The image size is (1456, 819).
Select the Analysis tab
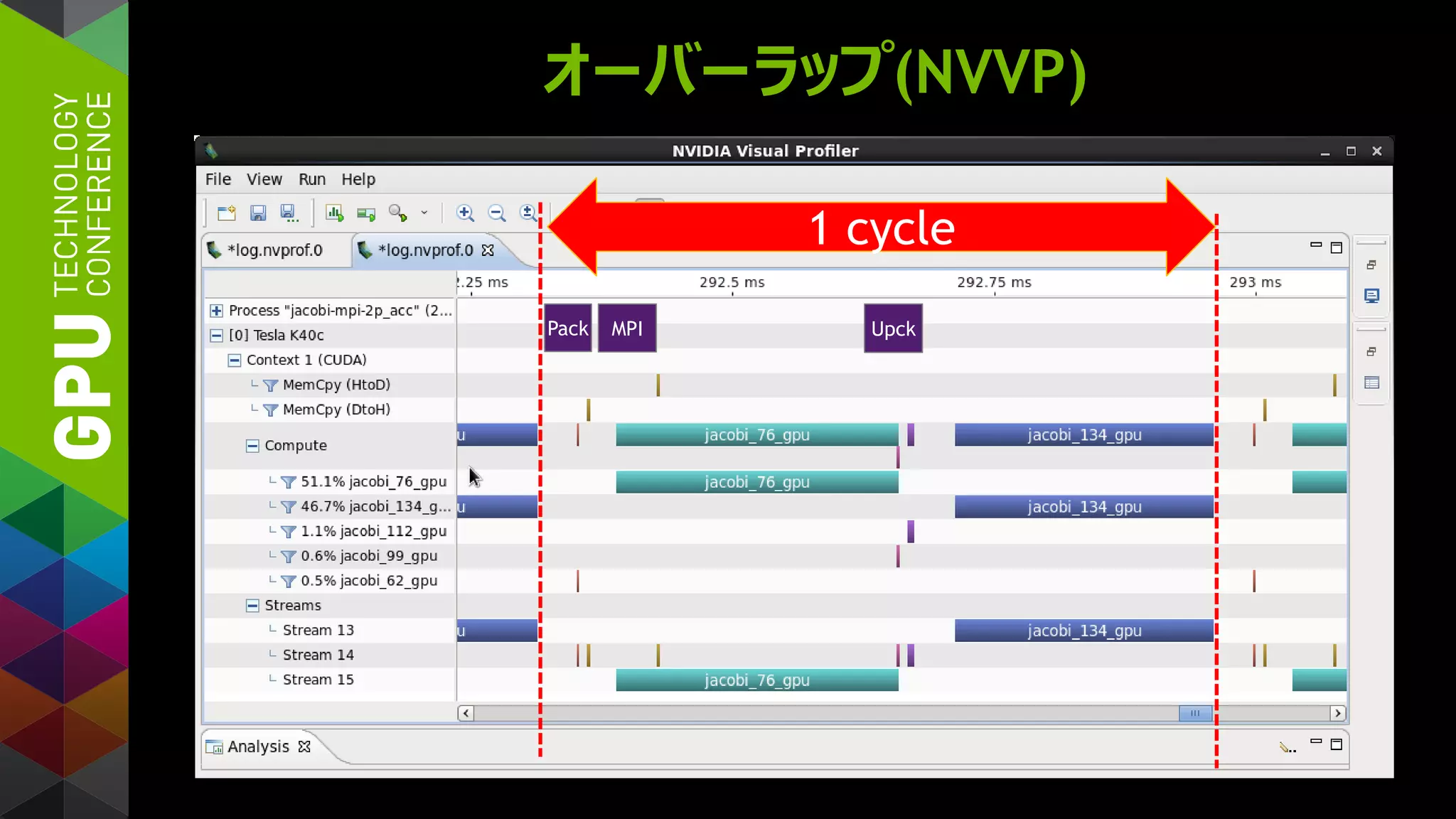(258, 746)
